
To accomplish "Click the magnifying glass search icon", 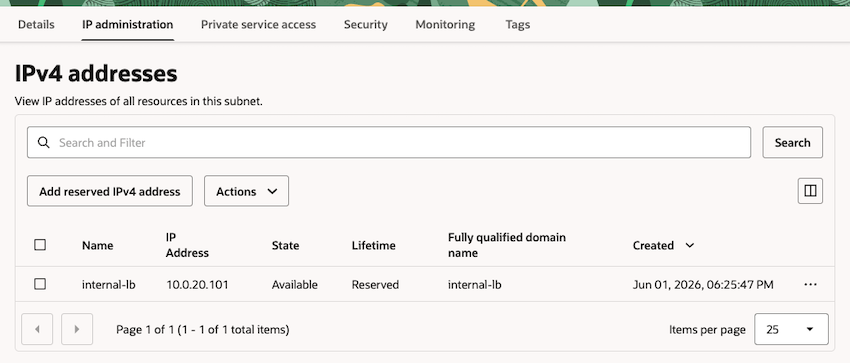I will coord(43,142).
